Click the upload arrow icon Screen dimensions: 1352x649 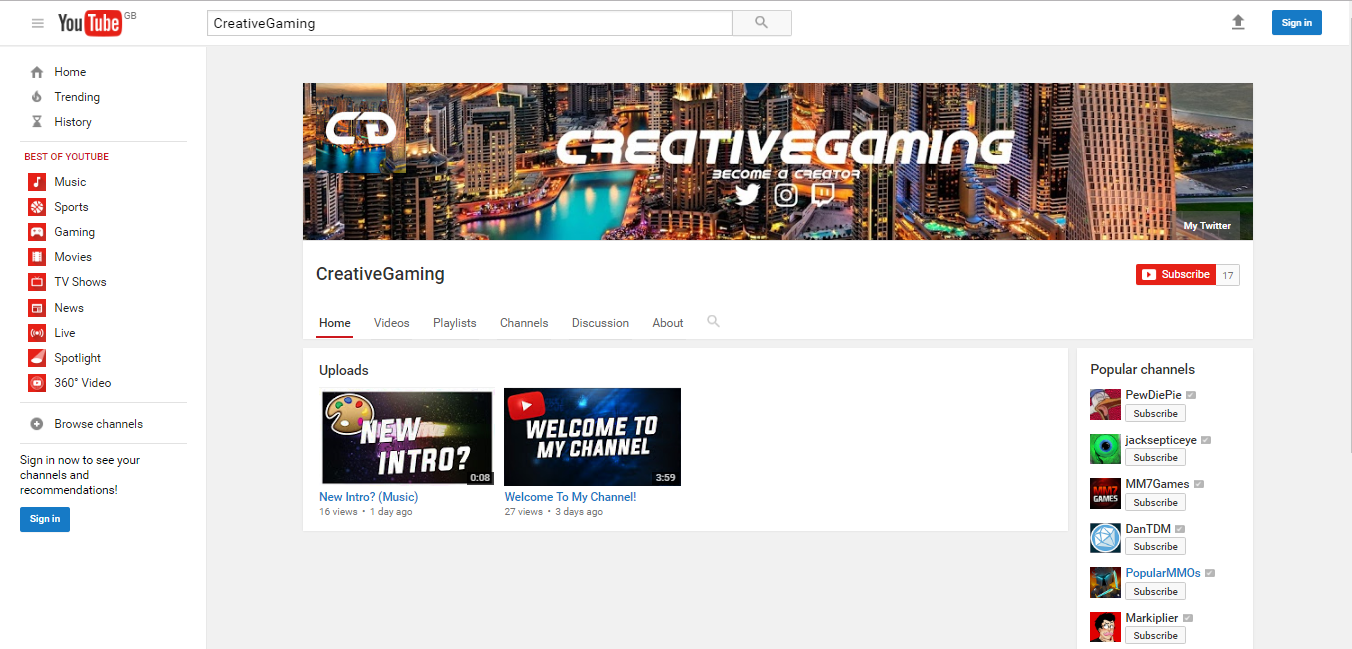coord(1238,22)
